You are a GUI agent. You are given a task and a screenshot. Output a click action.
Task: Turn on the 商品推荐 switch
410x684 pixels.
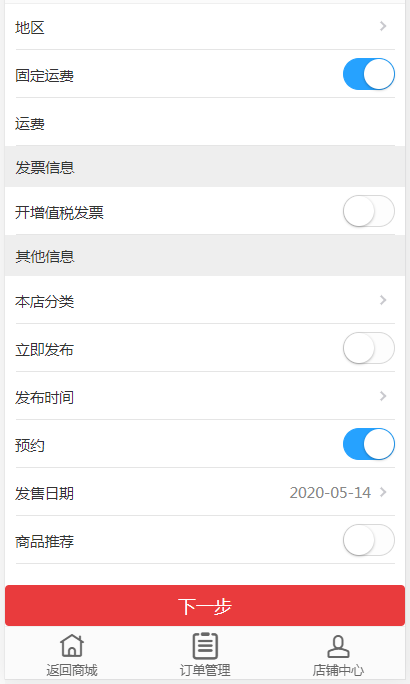click(x=369, y=540)
